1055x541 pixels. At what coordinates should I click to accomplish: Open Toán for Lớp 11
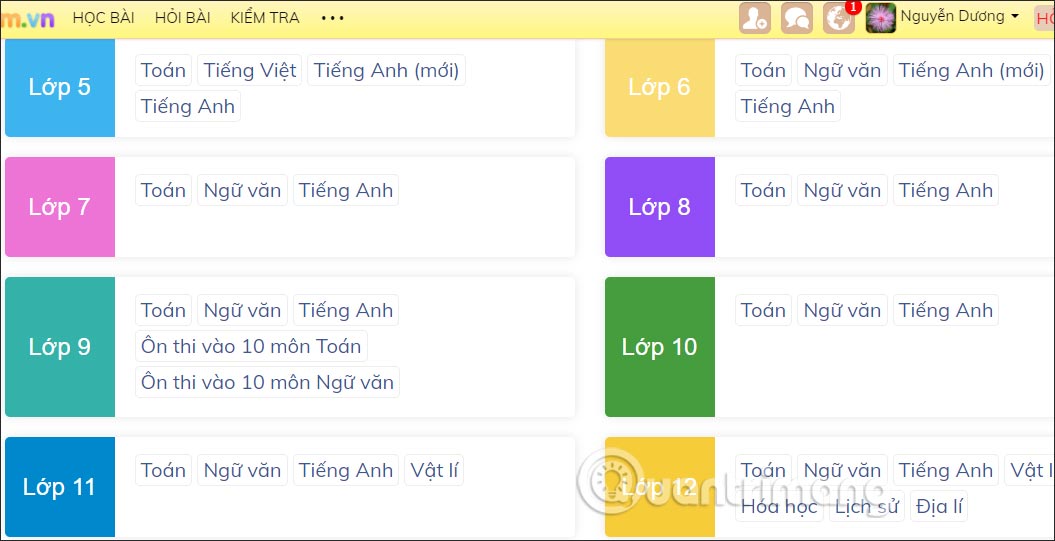[163, 470]
